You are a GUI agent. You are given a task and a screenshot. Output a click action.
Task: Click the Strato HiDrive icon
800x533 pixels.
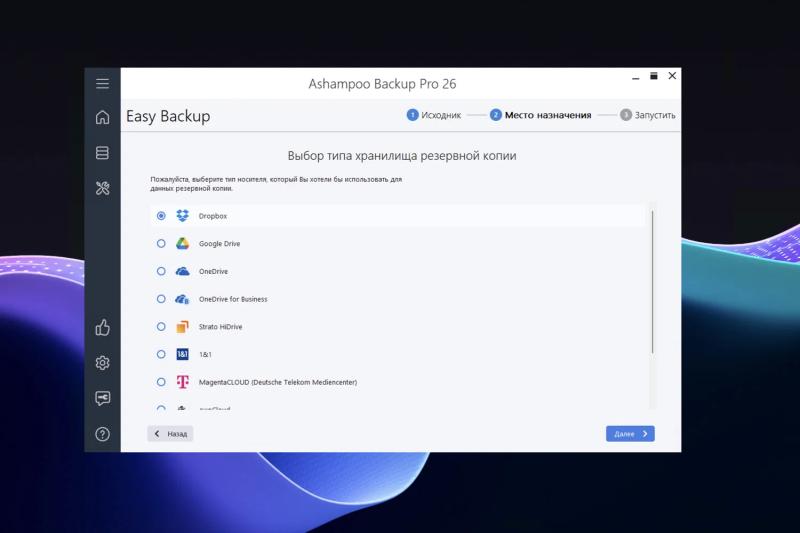[182, 326]
